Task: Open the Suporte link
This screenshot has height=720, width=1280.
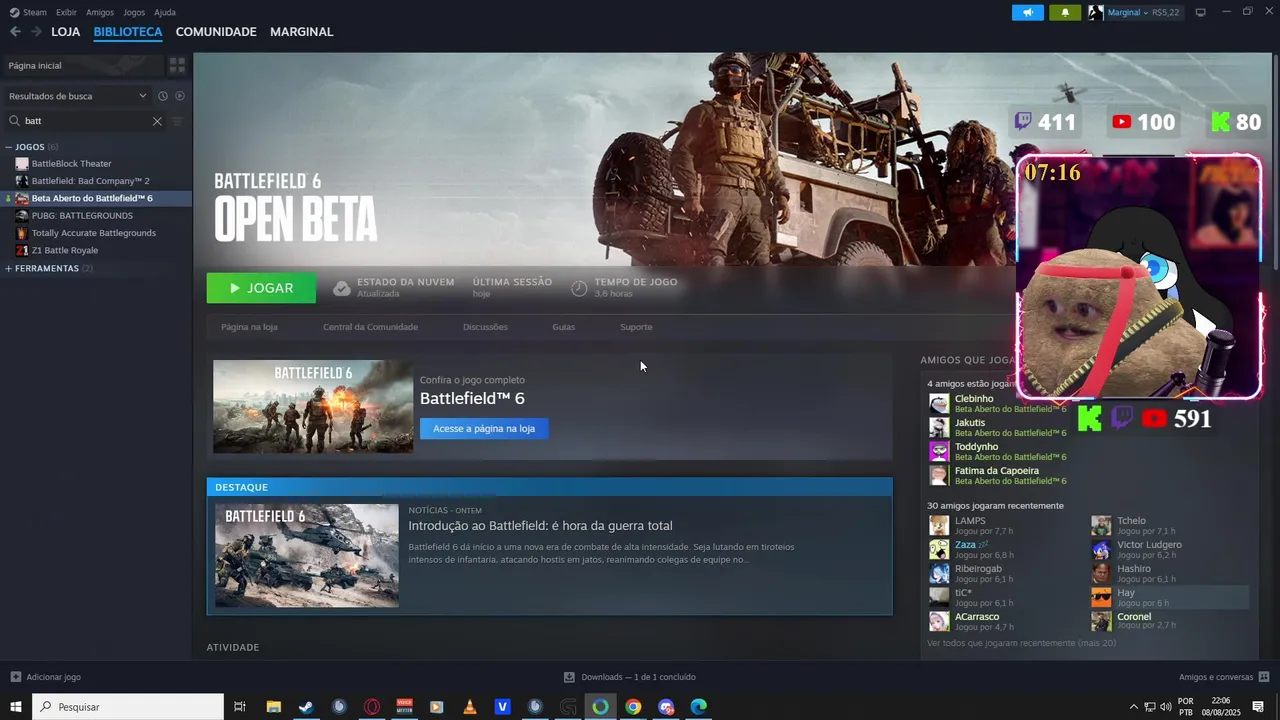Action: point(636,327)
